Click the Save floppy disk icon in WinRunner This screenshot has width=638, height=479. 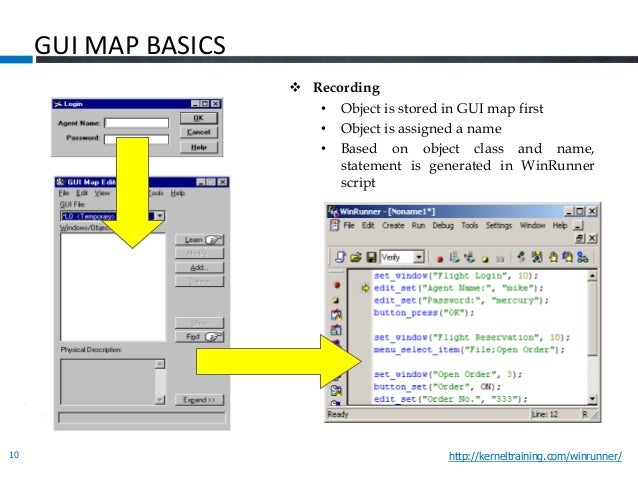click(371, 257)
